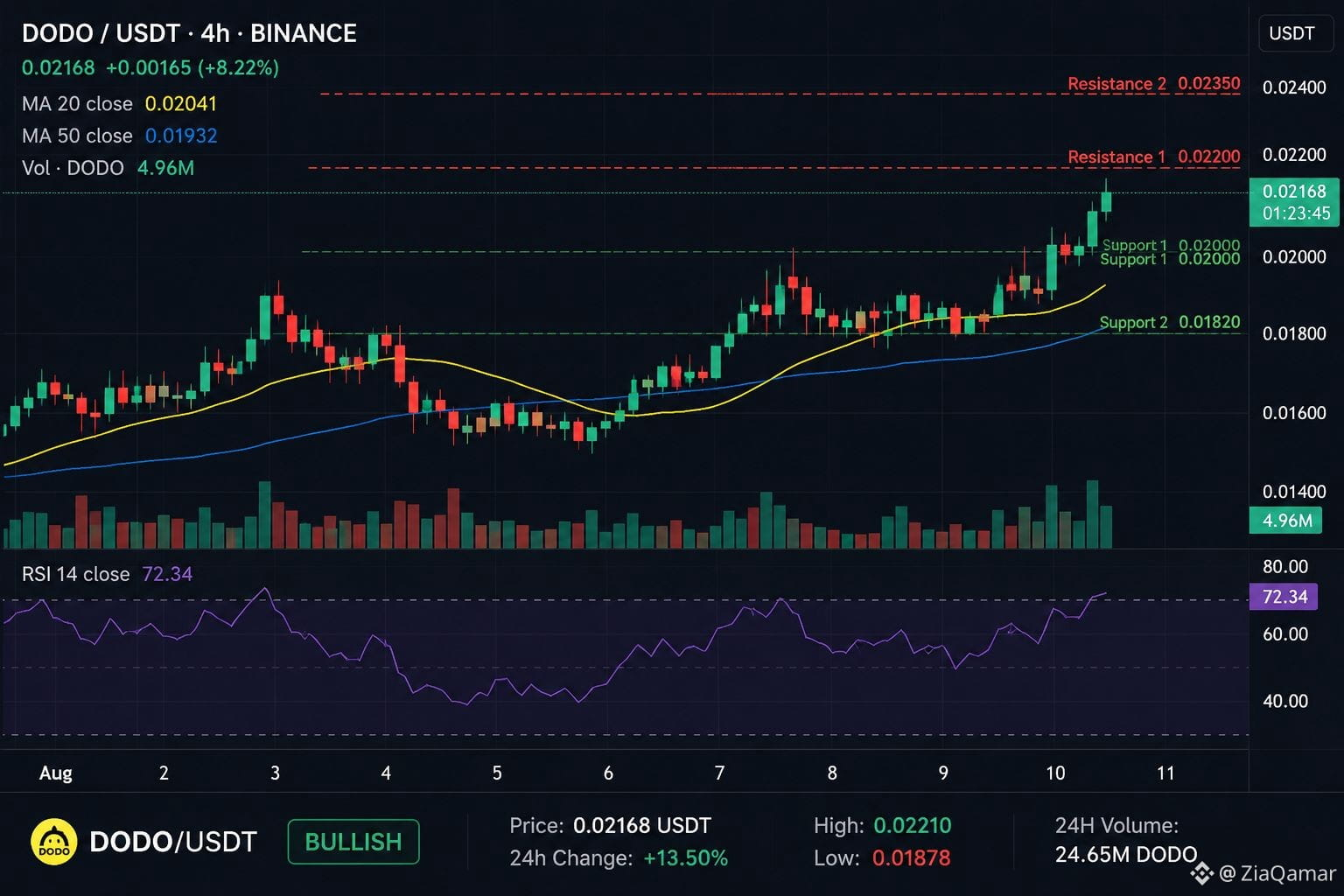Click the 0.02400 price axis label
Viewport: 1344px width, 896px height.
(1294, 87)
